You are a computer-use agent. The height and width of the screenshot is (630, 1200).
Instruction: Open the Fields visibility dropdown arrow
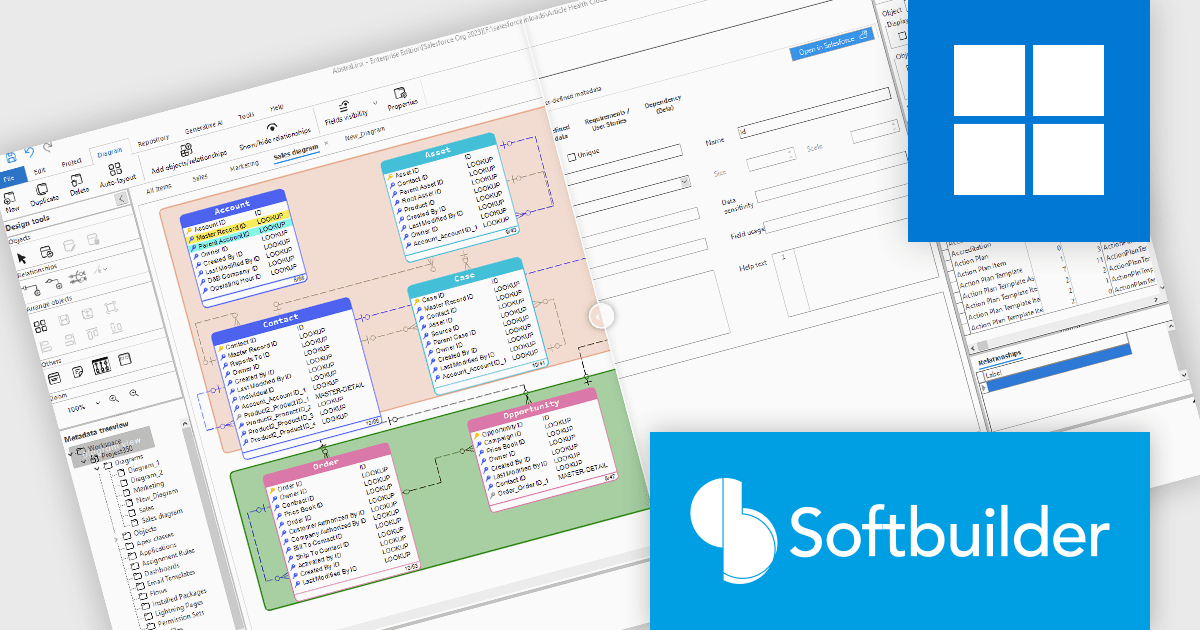pyautogui.click(x=375, y=103)
